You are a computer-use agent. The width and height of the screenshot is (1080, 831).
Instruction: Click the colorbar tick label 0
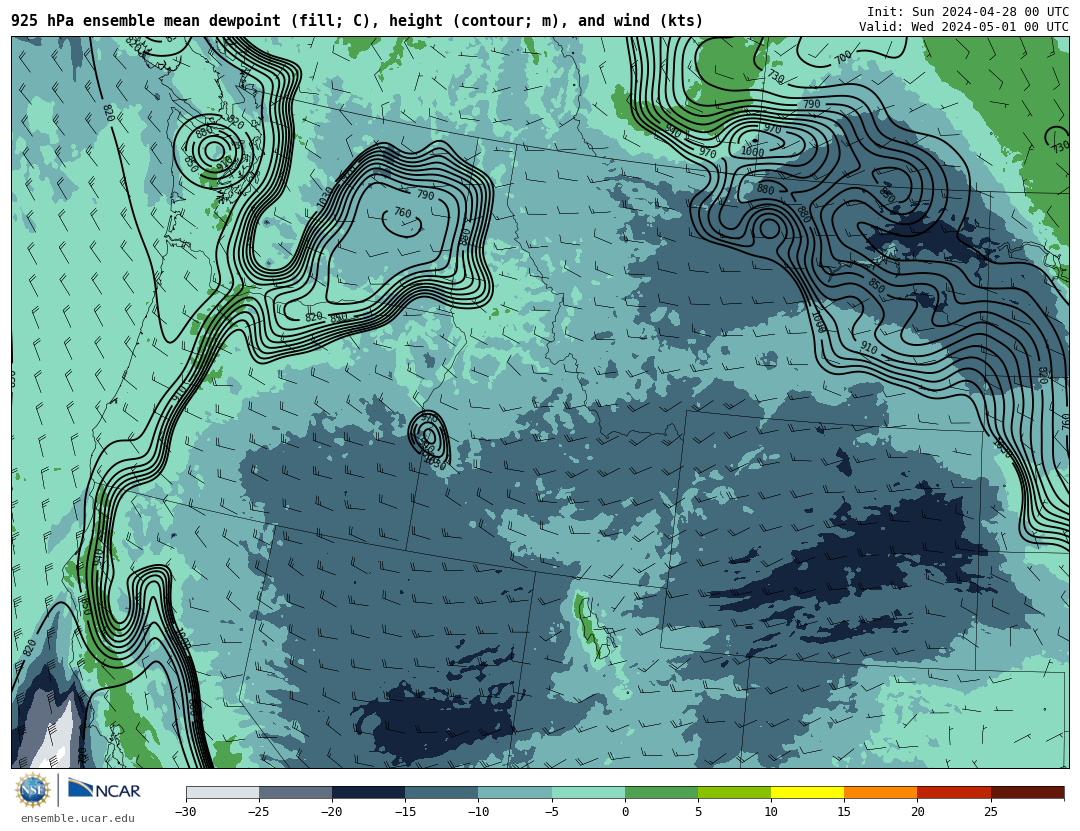625,812
